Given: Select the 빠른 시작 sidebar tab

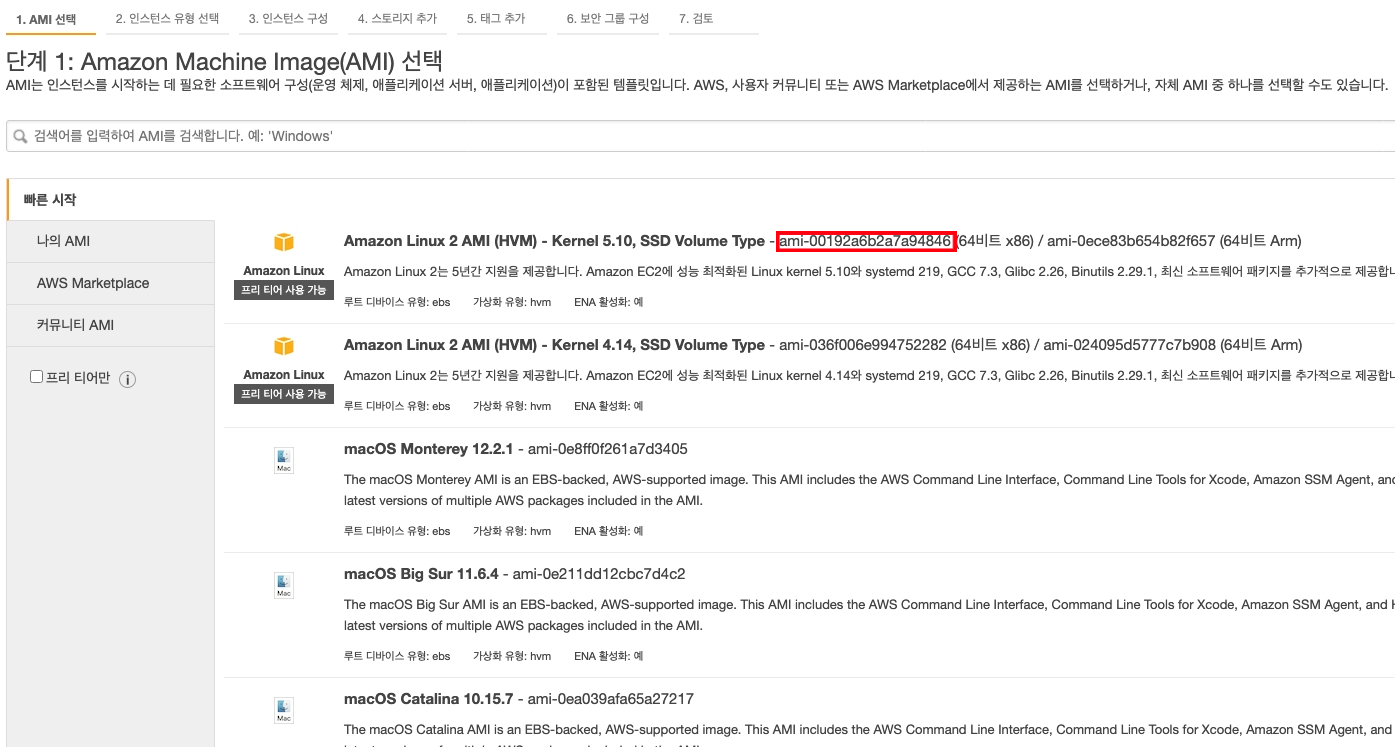Looking at the screenshot, I should click(x=110, y=200).
